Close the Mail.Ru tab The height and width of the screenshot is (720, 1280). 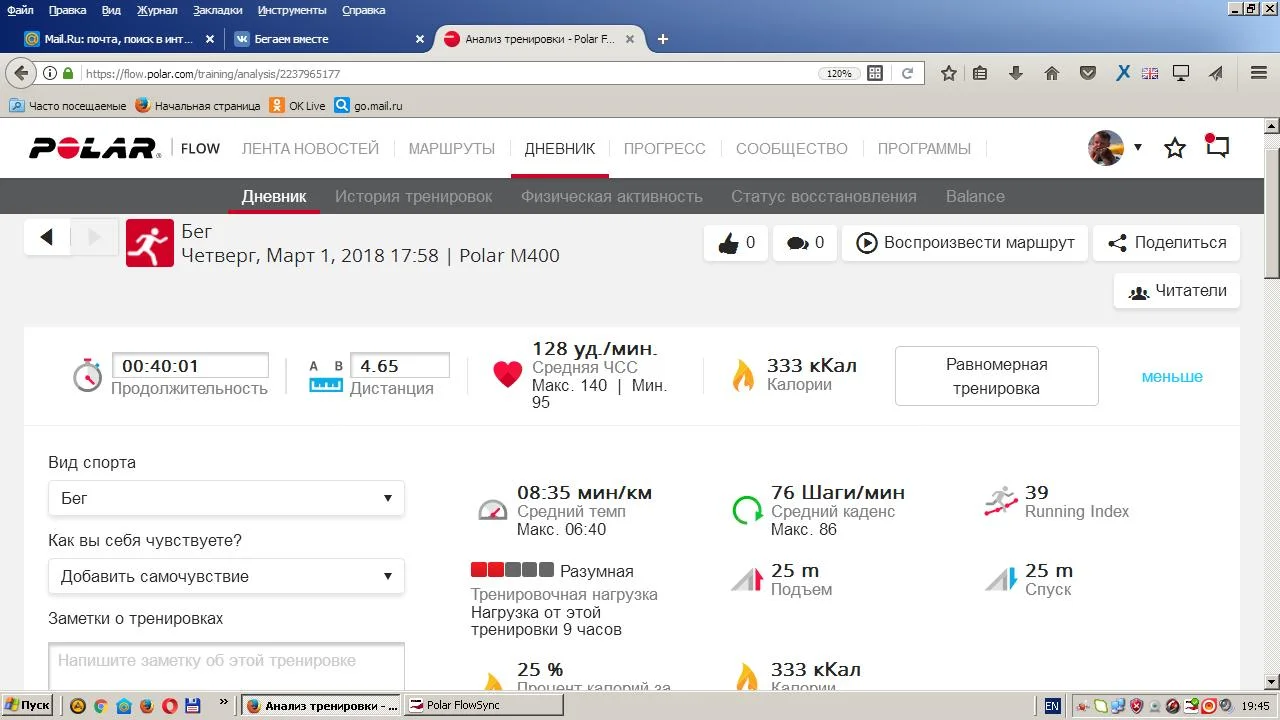pos(209,39)
